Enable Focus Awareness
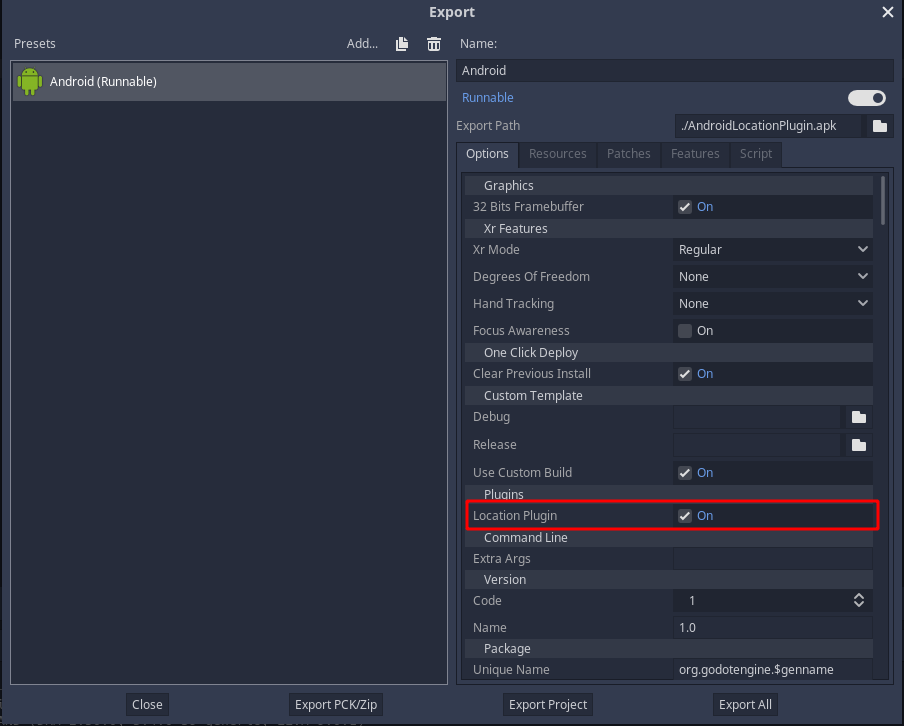Image resolution: width=904 pixels, height=726 pixels. tap(685, 330)
